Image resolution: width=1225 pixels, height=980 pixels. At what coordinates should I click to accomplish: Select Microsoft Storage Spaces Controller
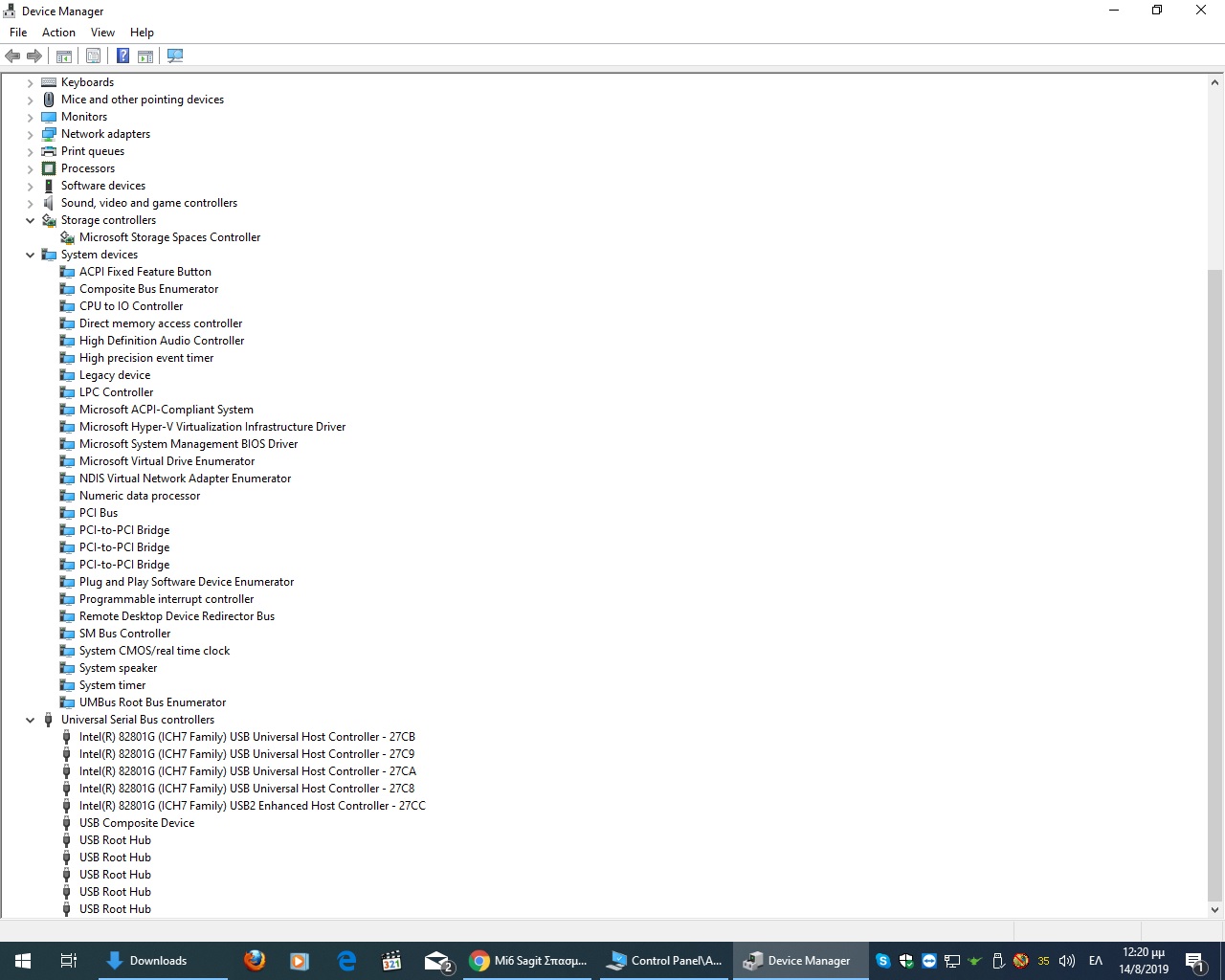(169, 237)
